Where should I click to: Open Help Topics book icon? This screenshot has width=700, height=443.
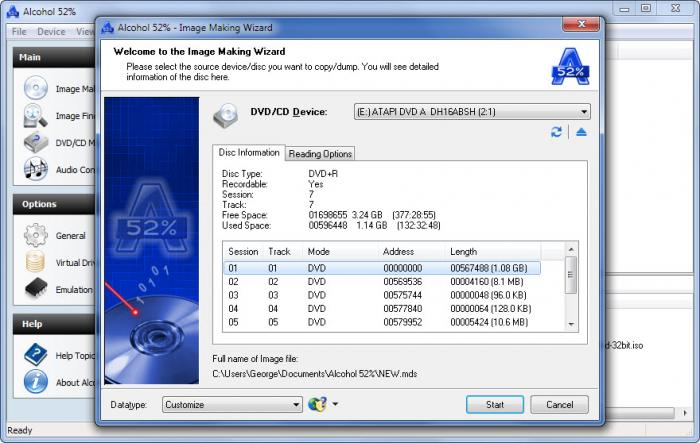pos(36,355)
